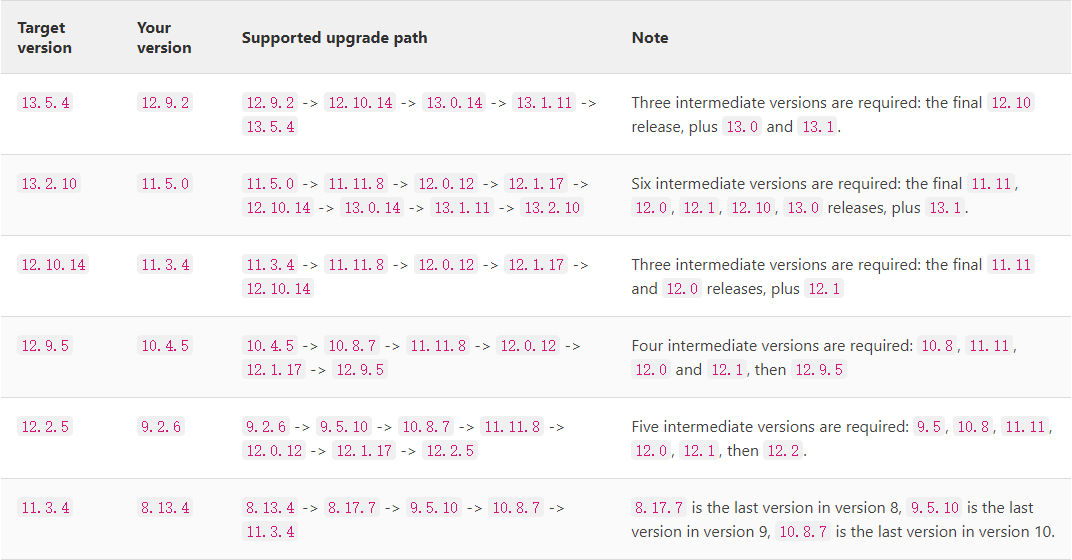Viewport: 1072px width, 560px height.
Task: Click the "Target version" column header
Action: click(x=44, y=38)
